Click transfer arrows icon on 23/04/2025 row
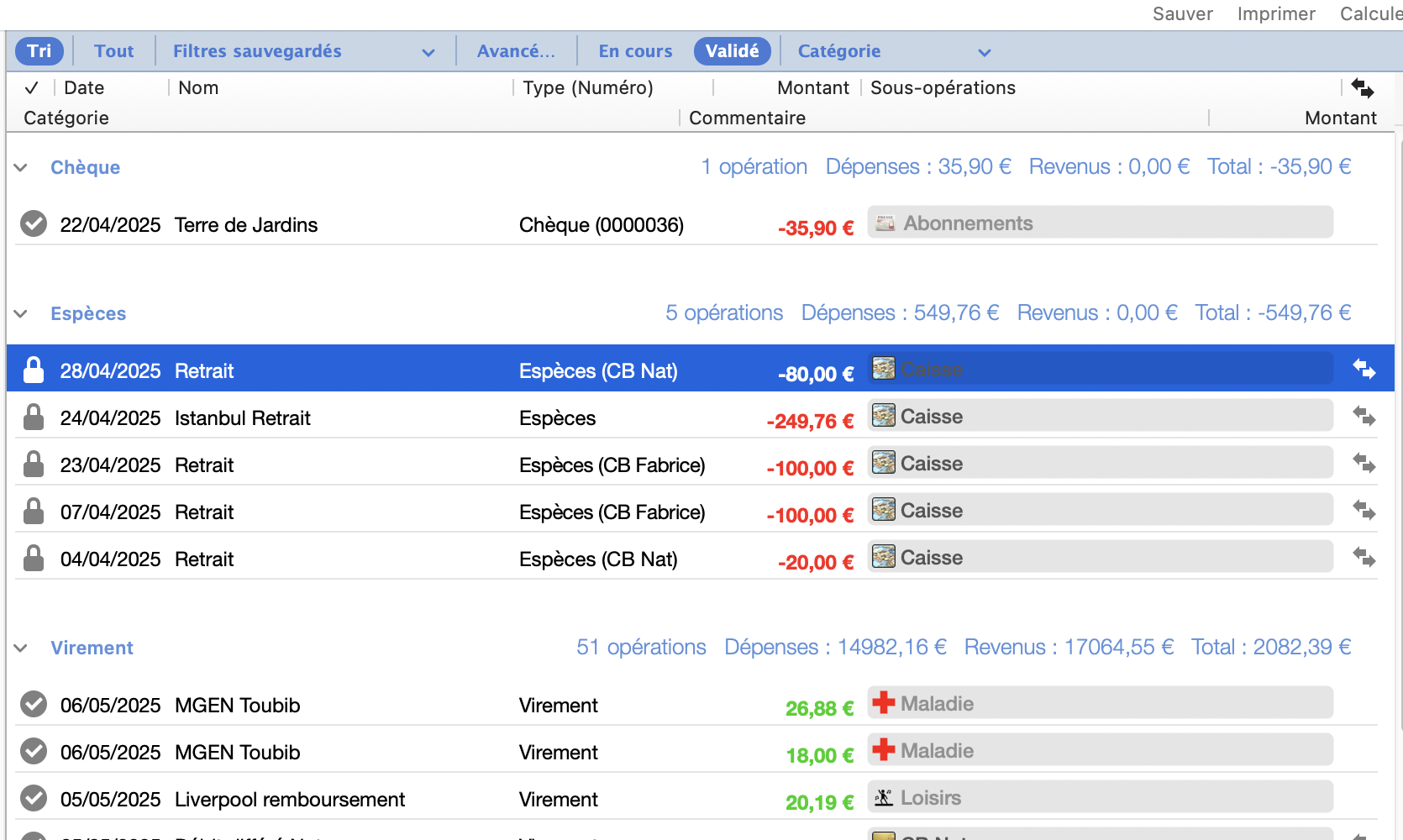 (1364, 463)
